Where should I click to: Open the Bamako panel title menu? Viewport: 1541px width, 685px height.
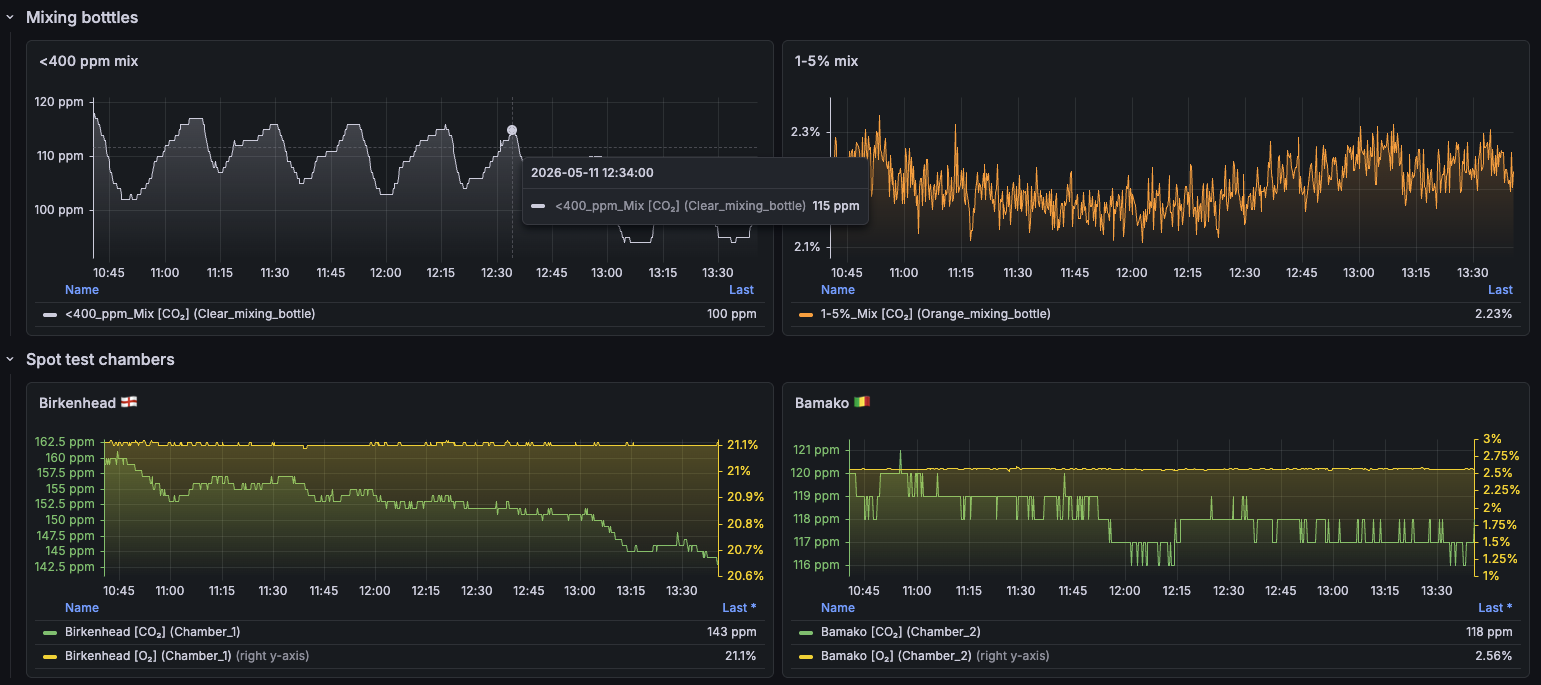click(821, 403)
